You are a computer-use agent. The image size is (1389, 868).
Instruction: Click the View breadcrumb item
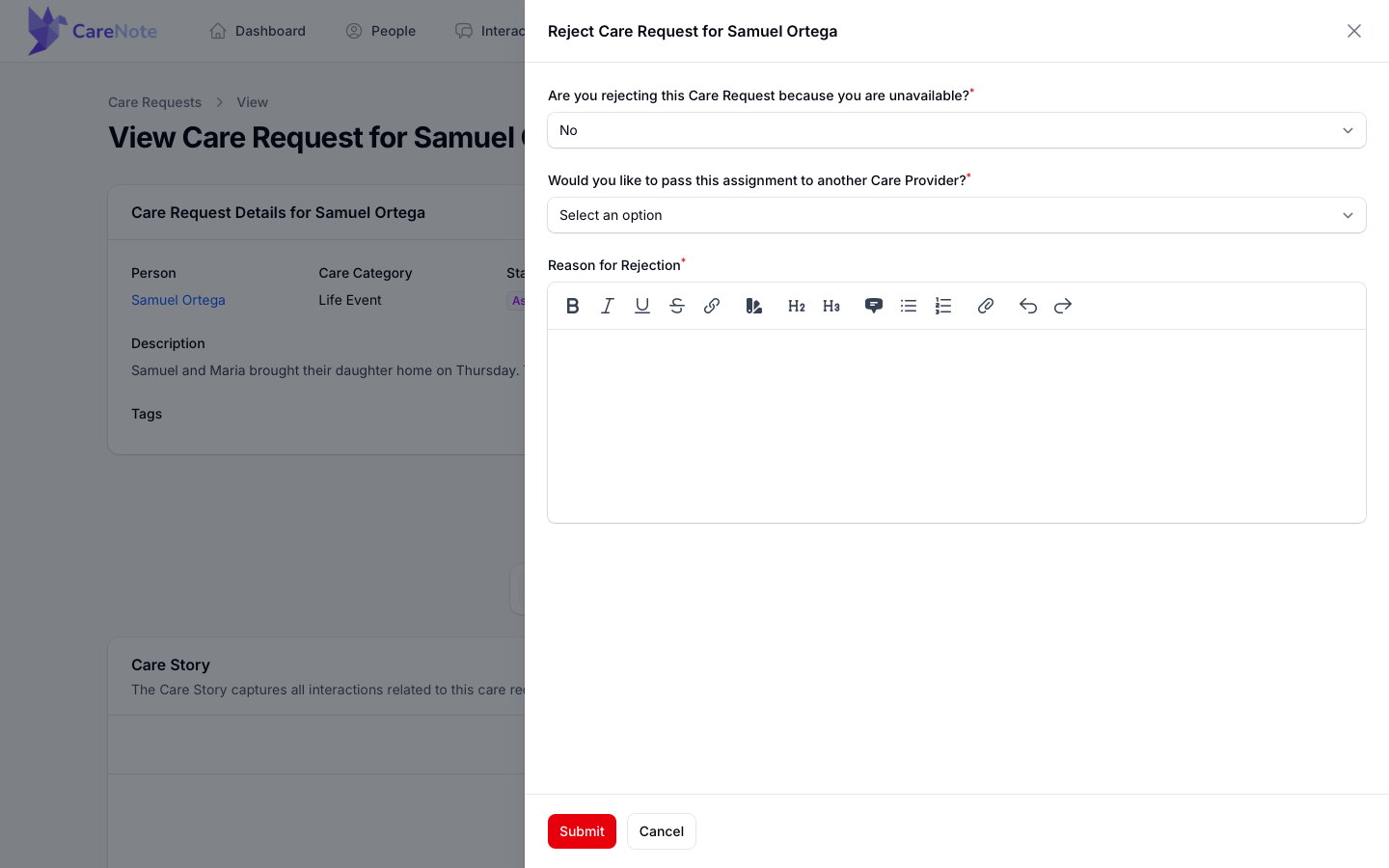(253, 102)
